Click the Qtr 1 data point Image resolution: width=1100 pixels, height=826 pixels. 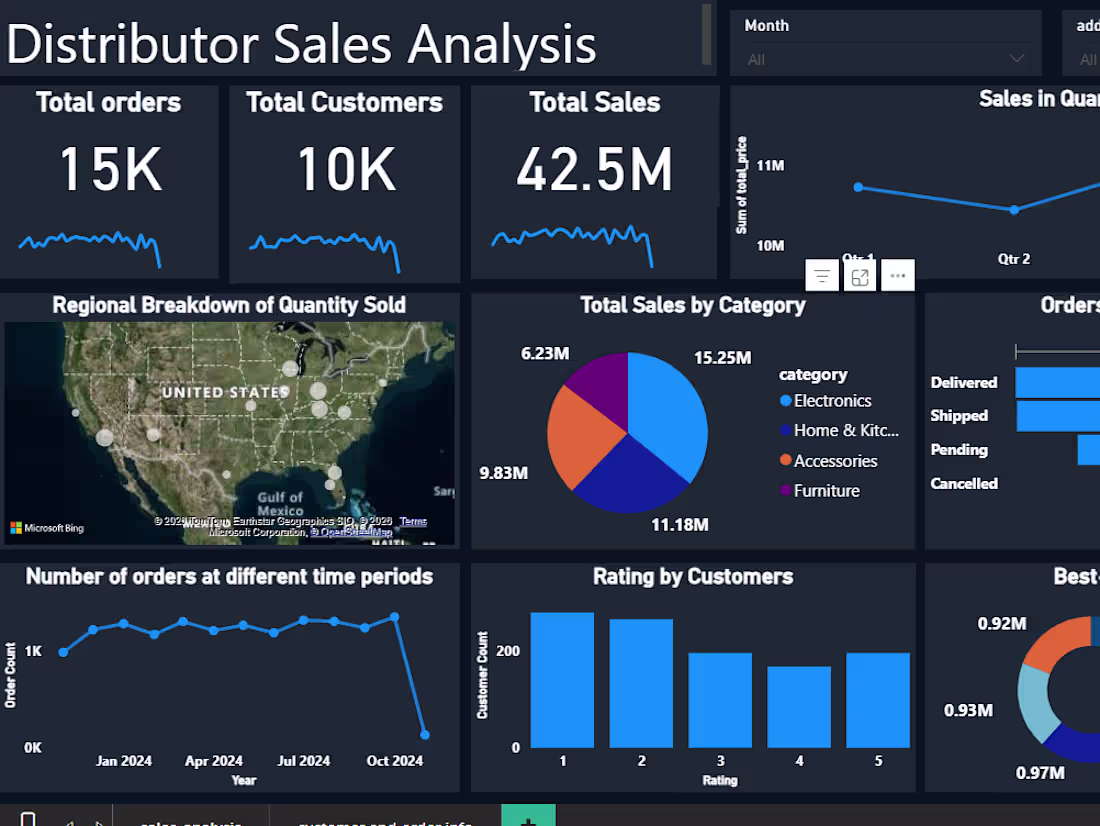coord(858,187)
